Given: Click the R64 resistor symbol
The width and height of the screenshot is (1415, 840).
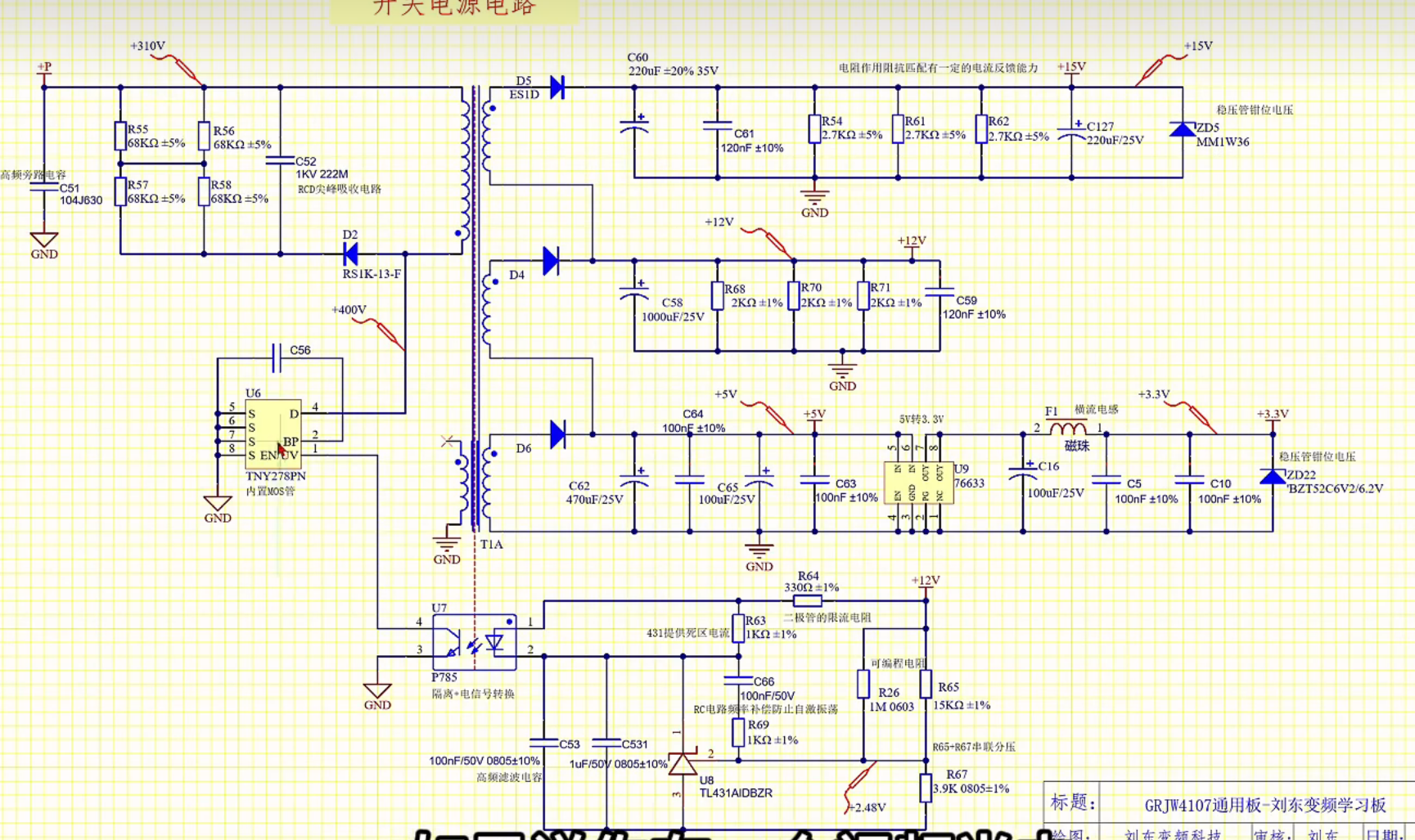Looking at the screenshot, I should tap(808, 601).
